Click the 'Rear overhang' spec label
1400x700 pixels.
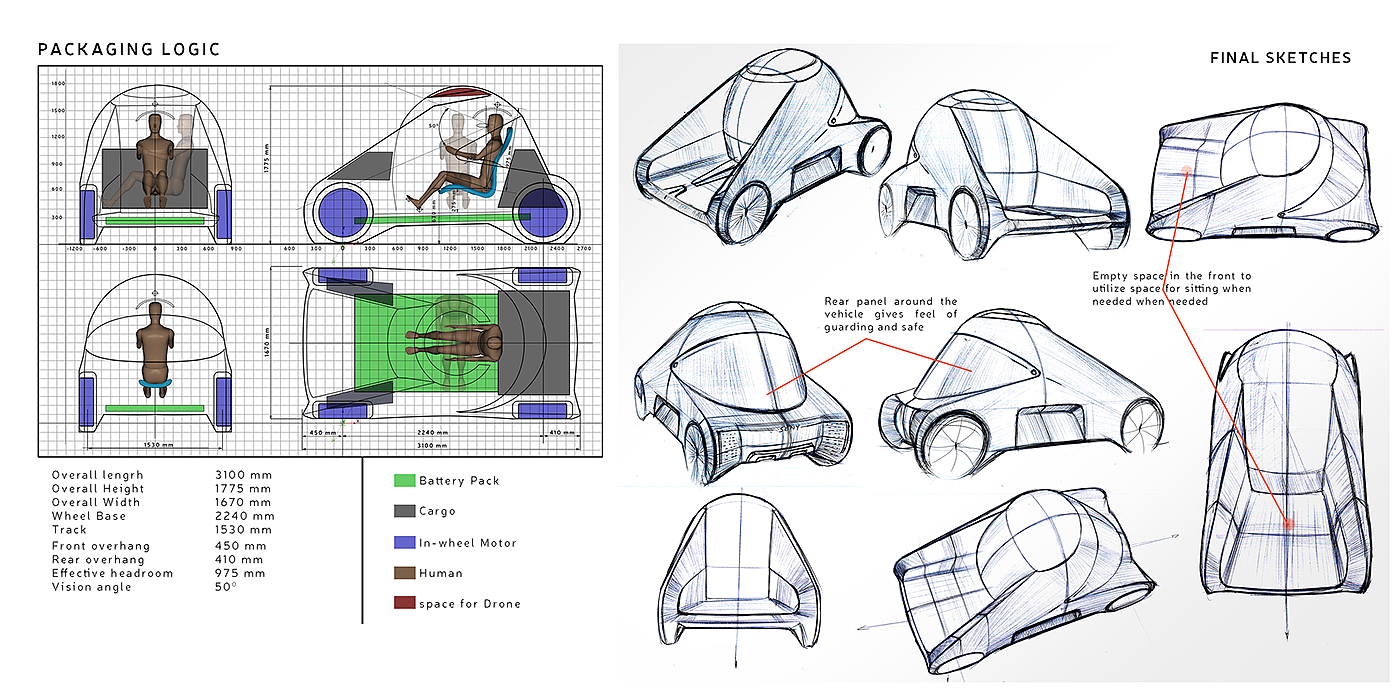point(98,560)
